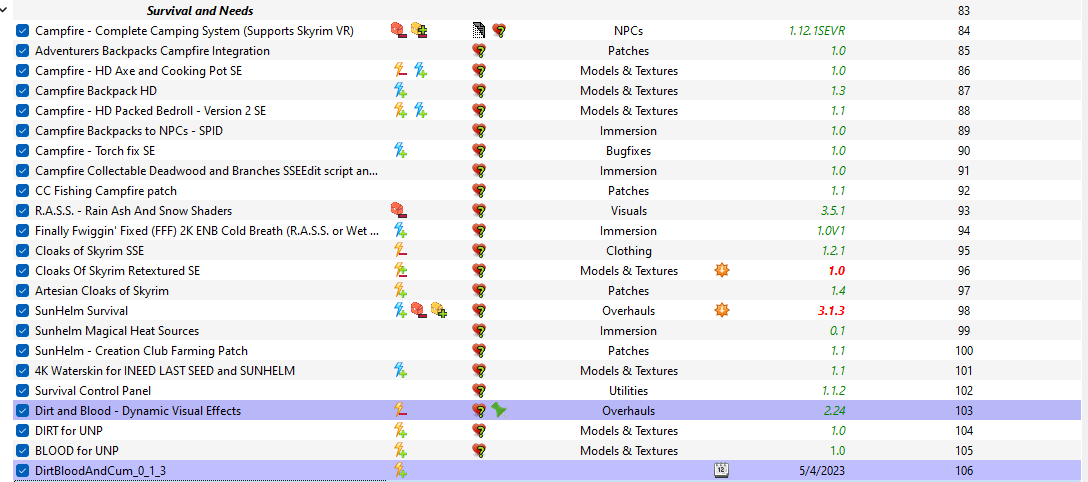The width and height of the screenshot is (1088, 482).
Task: Click the notes flag icon on Campfire Complete Camping System
Action: pos(478,30)
